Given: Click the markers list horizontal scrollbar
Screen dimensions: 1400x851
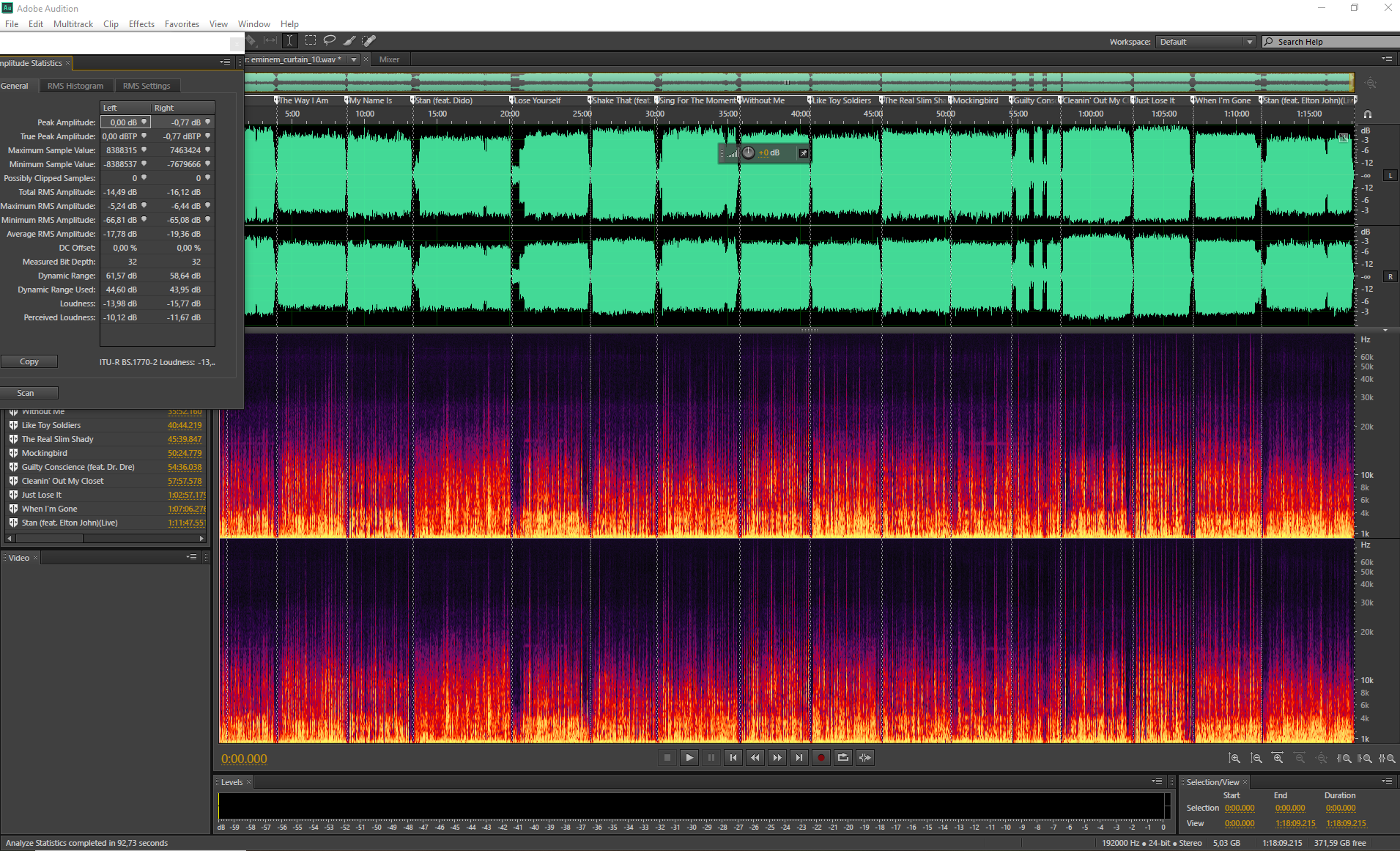Looking at the screenshot, I should (x=104, y=538).
